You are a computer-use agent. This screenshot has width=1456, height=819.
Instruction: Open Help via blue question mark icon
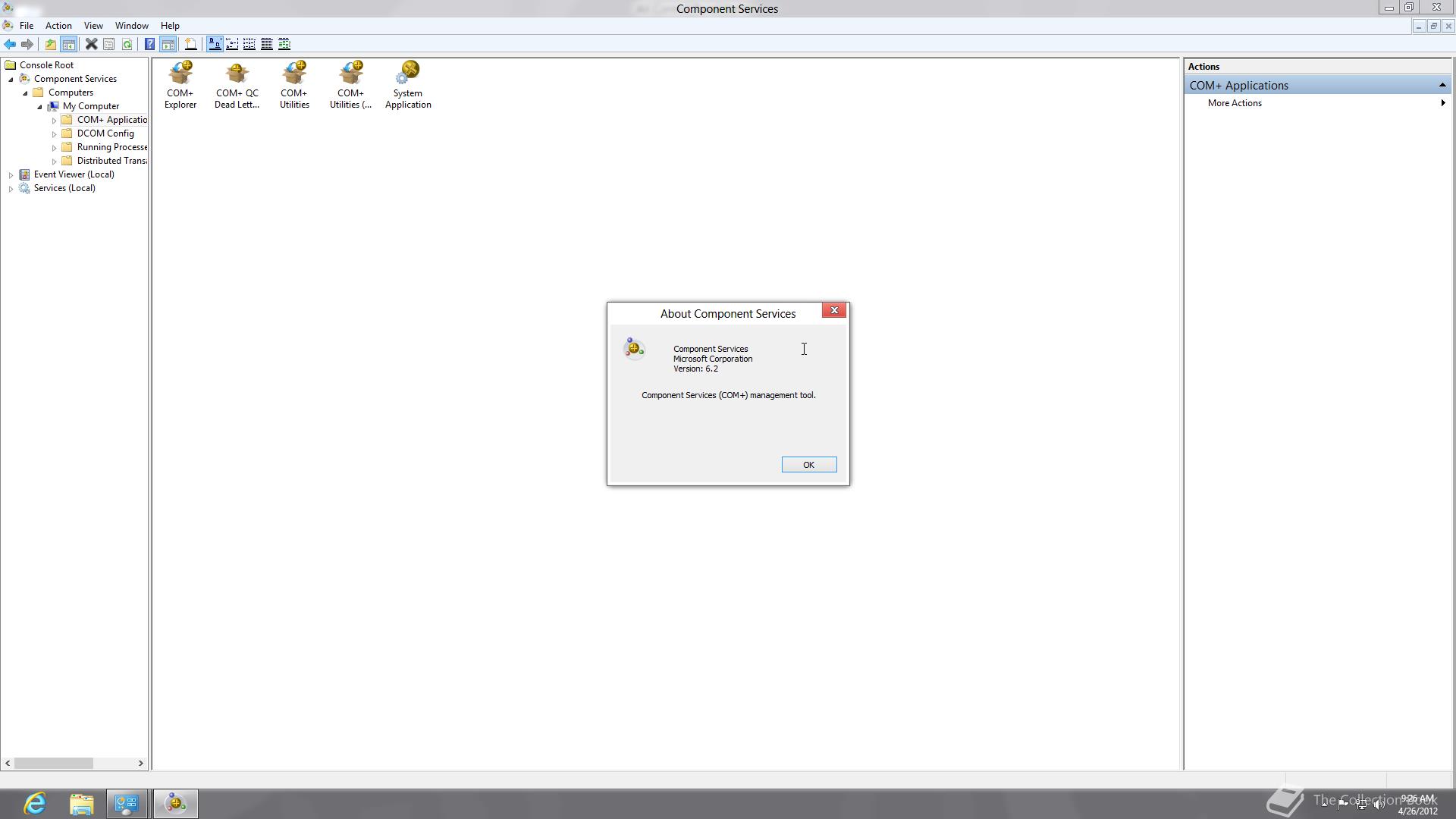click(149, 44)
